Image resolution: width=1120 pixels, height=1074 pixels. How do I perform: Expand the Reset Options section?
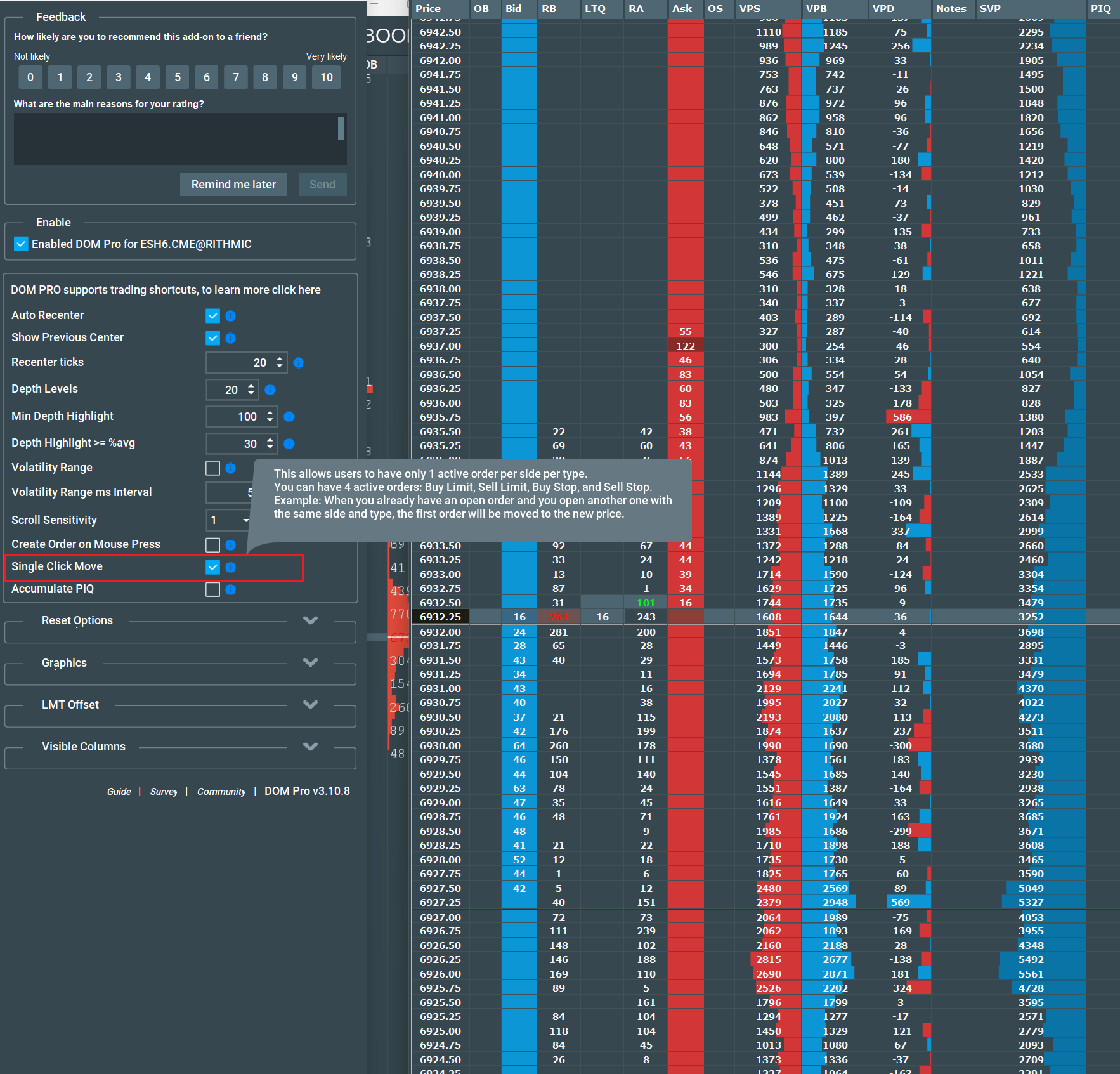(x=310, y=620)
